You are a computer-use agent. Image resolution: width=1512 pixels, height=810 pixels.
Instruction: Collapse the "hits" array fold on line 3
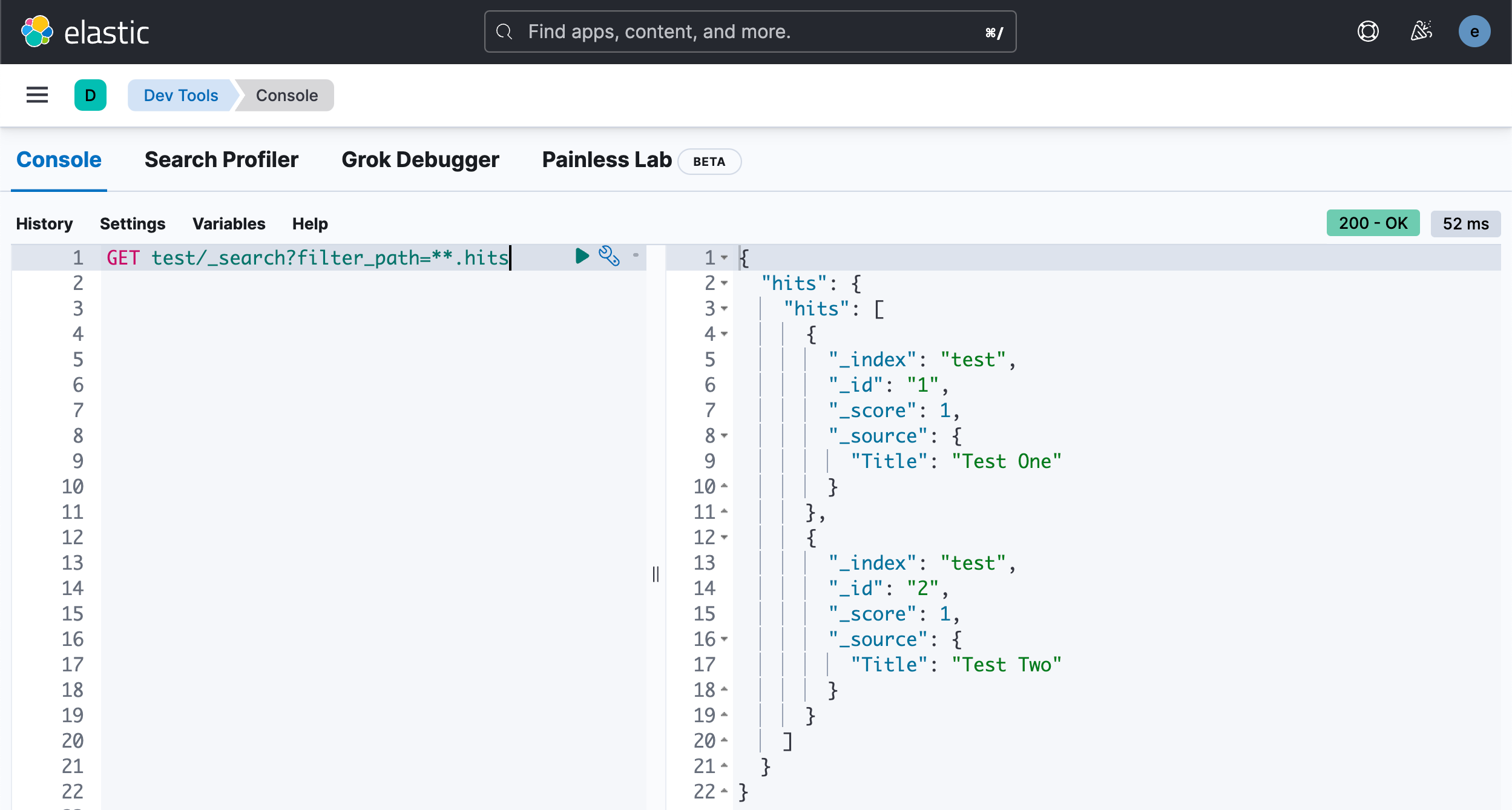[x=724, y=309]
